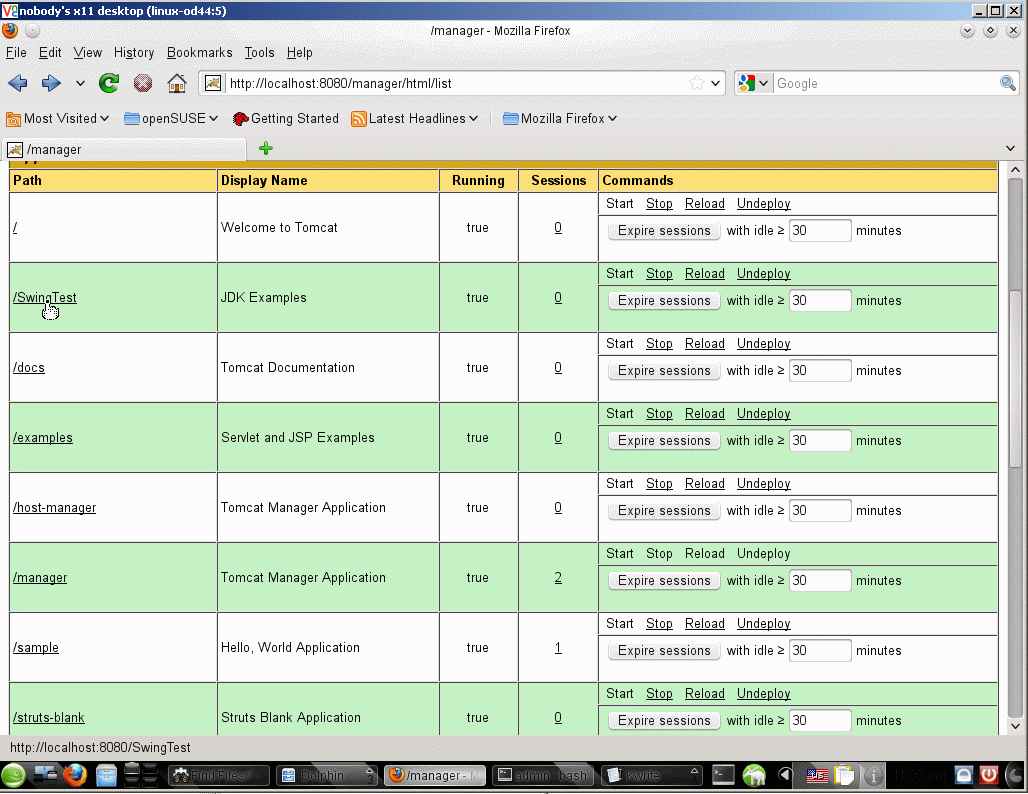Open the View menu
Image resolution: width=1028 pixels, height=794 pixels.
click(87, 52)
